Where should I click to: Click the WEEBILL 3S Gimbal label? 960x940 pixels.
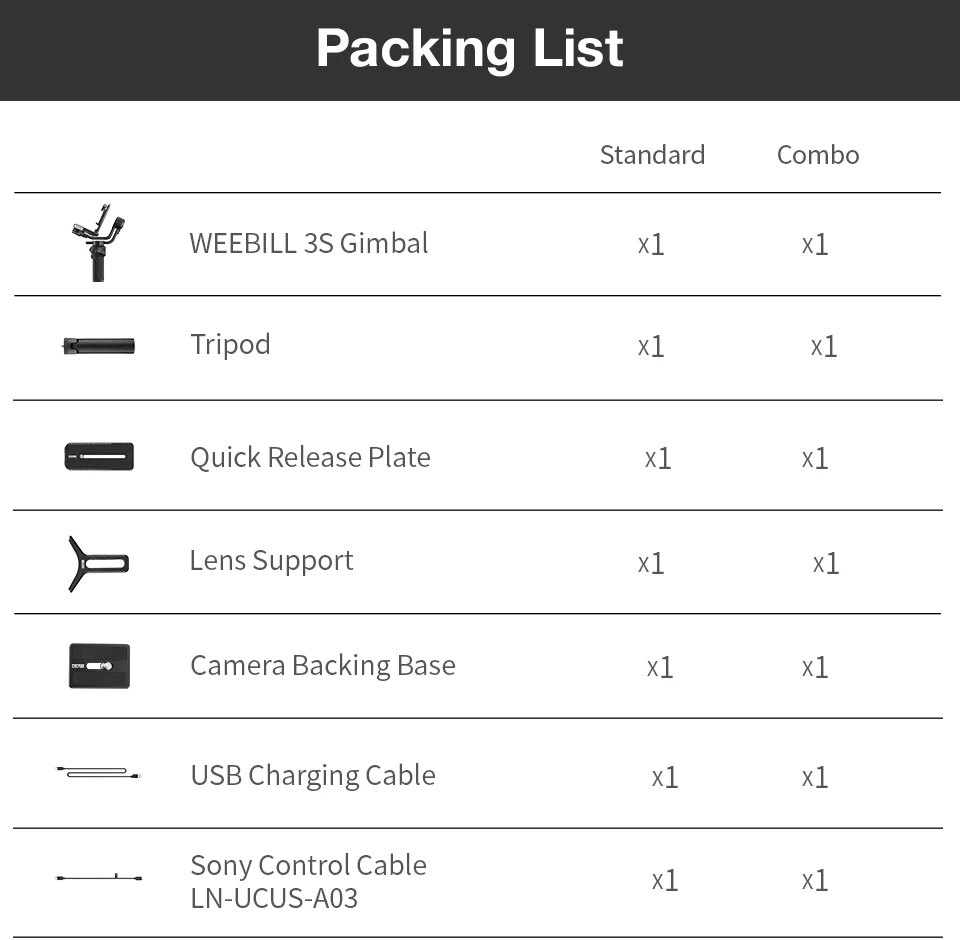click(x=309, y=243)
